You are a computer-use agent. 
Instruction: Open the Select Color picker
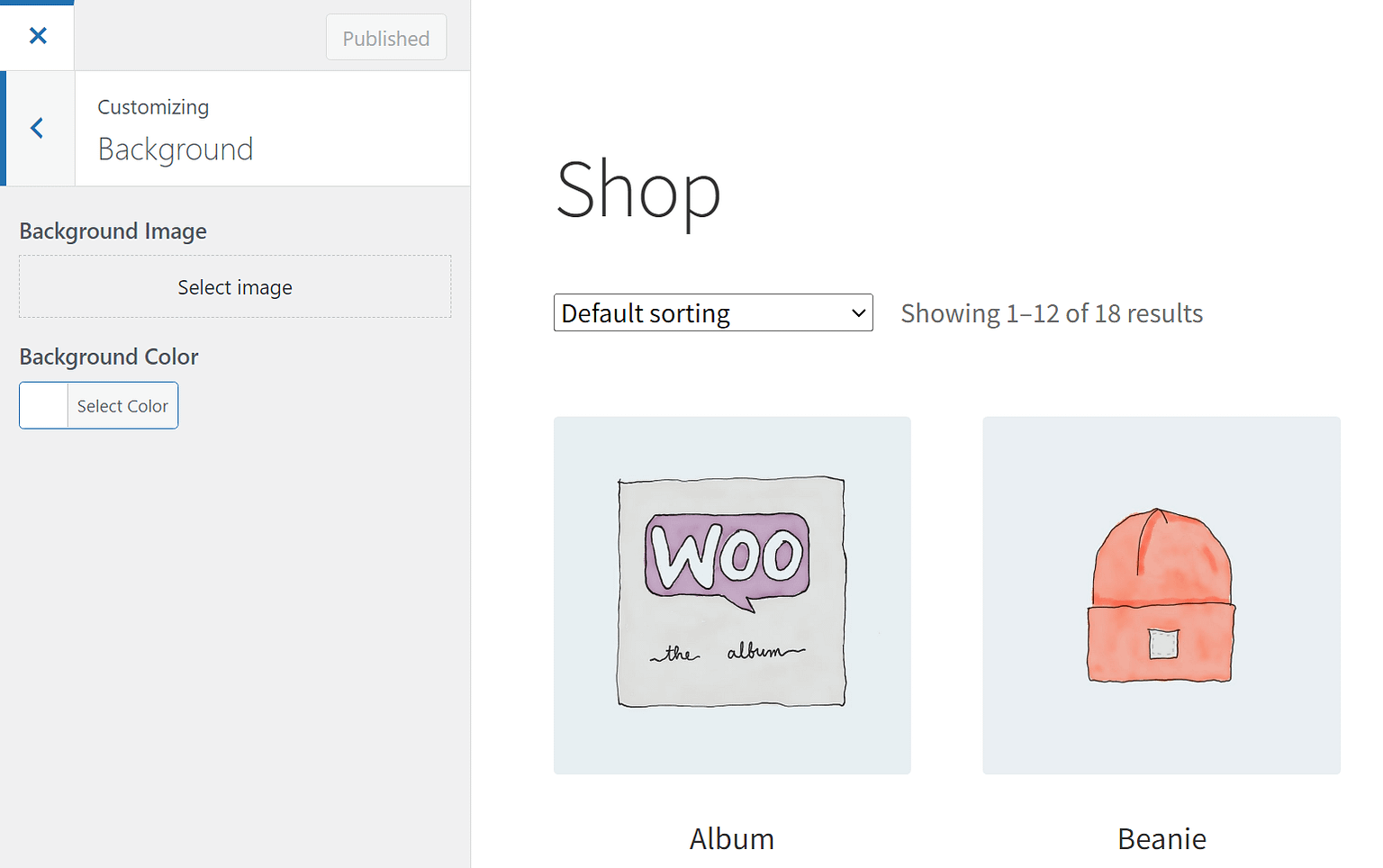tap(122, 405)
